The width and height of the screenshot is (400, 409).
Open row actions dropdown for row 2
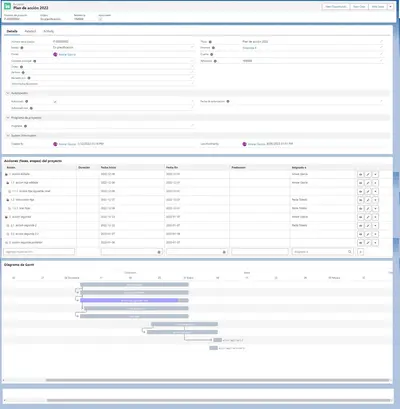(x=375, y=217)
